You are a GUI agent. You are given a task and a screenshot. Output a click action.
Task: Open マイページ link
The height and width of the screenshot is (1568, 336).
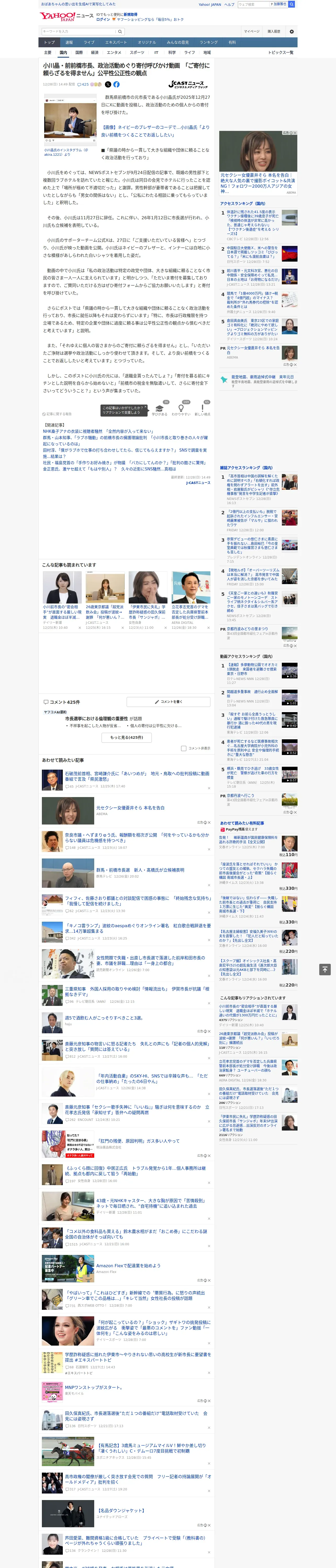252,31
